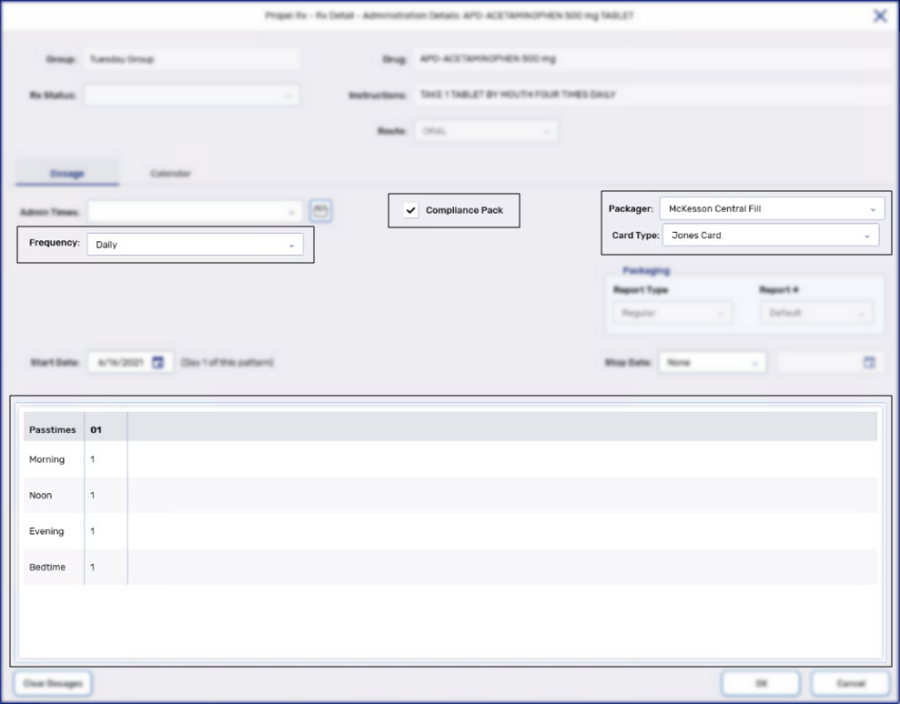Open the Stop Date calendar picker
The height and width of the screenshot is (704, 900).
(x=868, y=362)
